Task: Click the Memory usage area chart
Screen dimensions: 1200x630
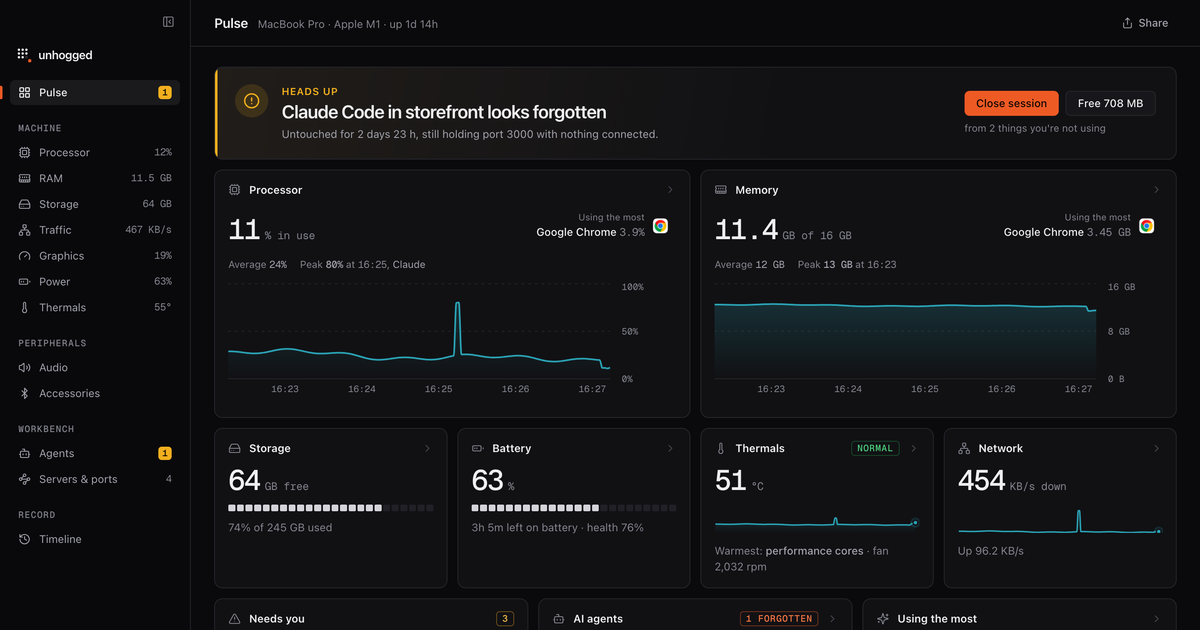Action: tap(905, 341)
